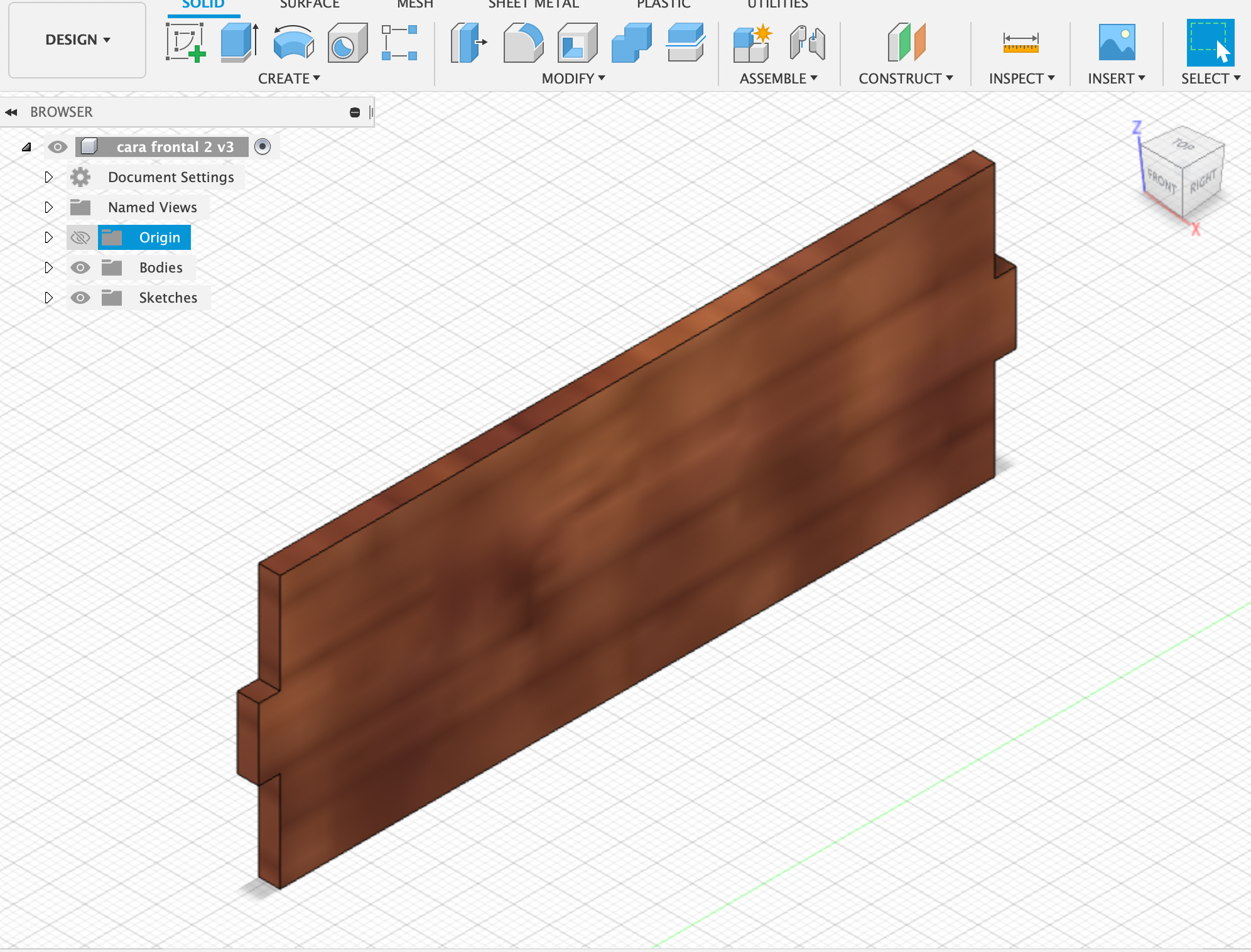The width and height of the screenshot is (1251, 952).
Task: Click the Document Settings gear icon
Action: (80, 177)
